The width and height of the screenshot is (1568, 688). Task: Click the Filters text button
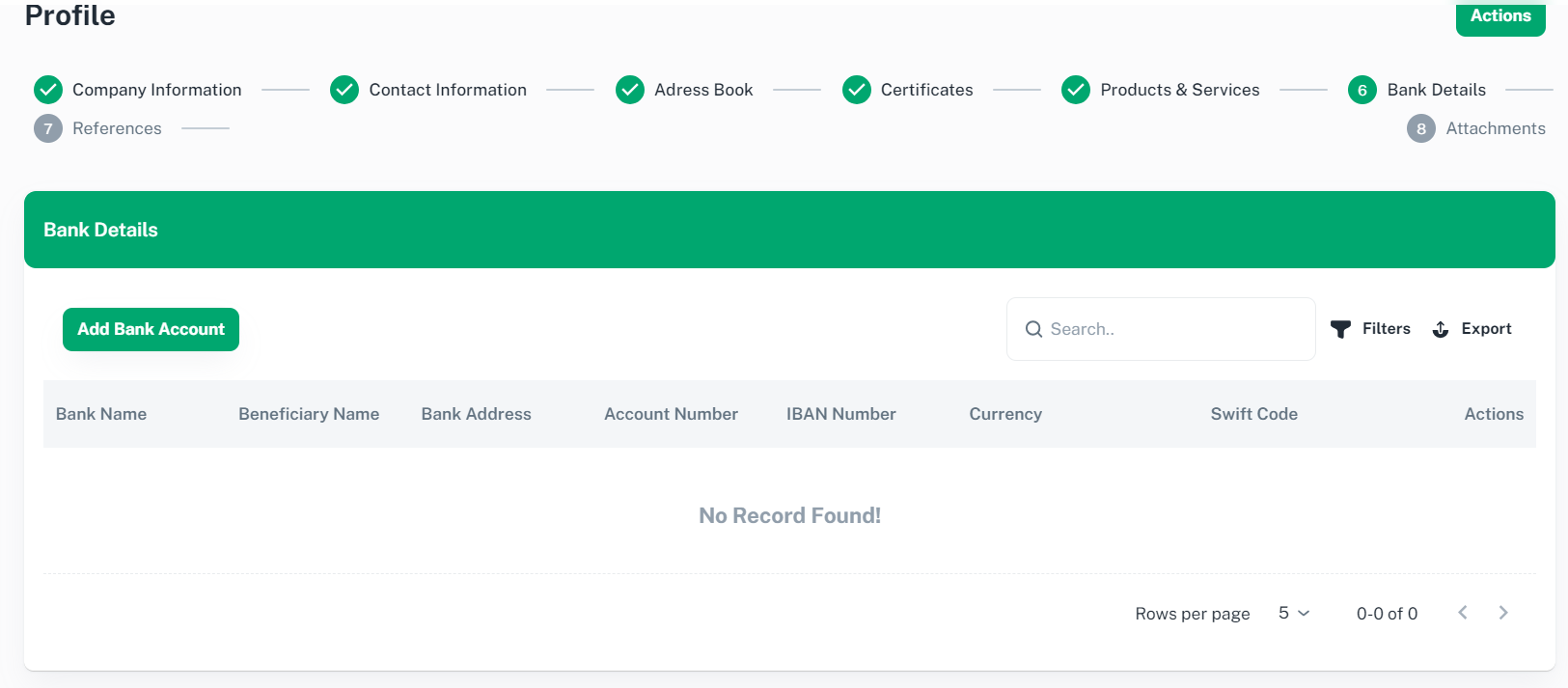(1386, 329)
